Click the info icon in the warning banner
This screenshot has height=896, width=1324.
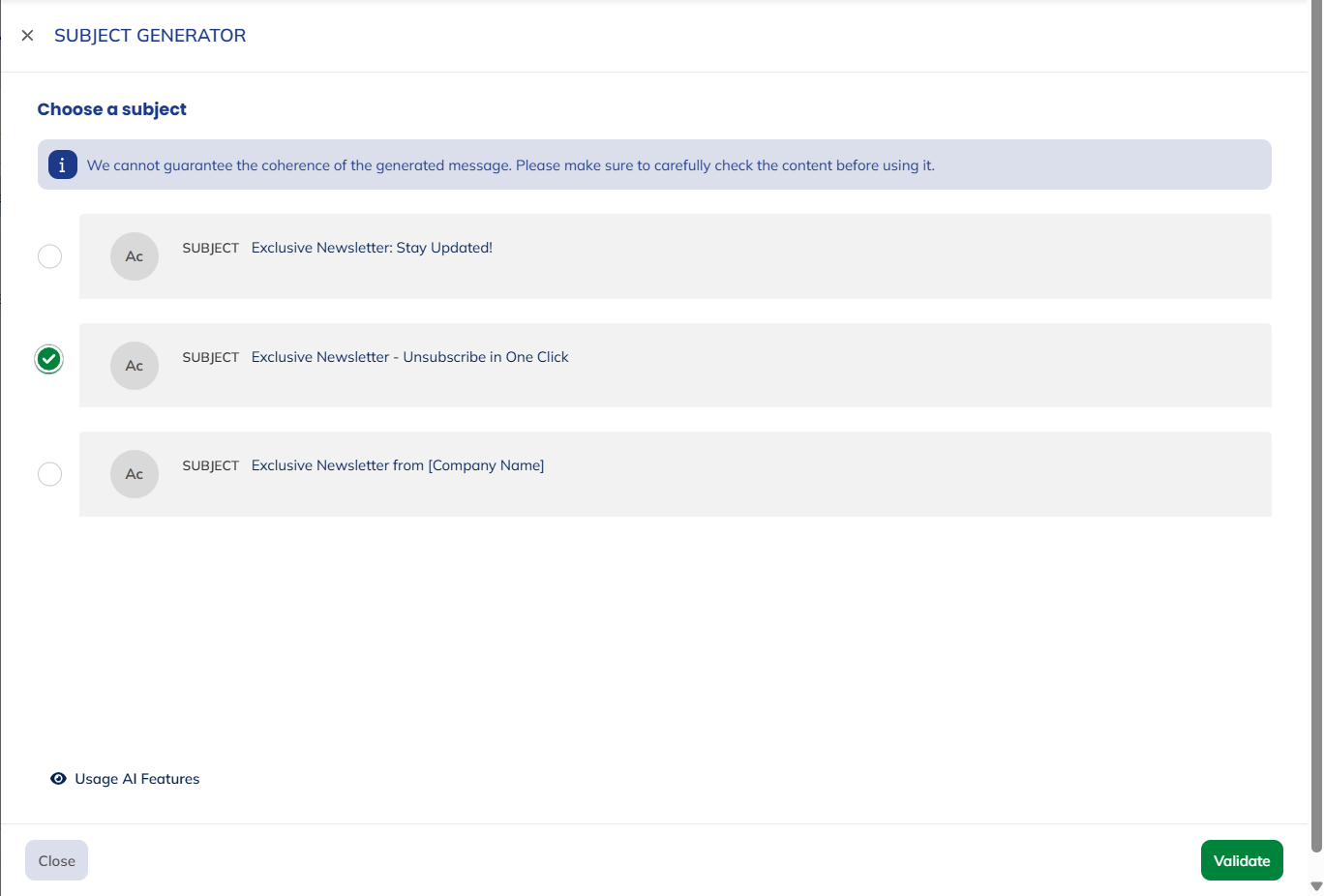point(62,164)
